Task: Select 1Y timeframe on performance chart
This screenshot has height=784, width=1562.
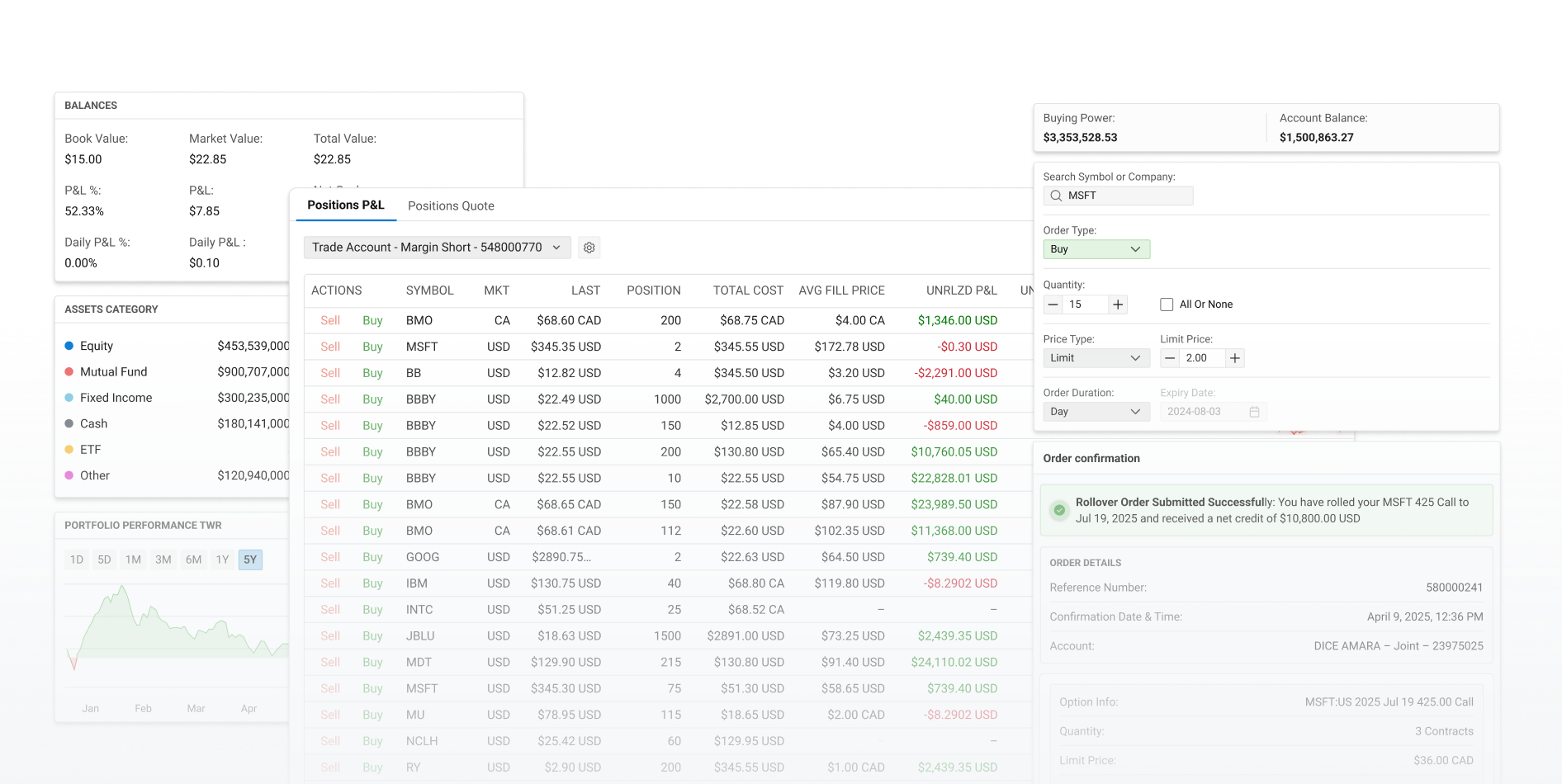Action: tap(221, 559)
